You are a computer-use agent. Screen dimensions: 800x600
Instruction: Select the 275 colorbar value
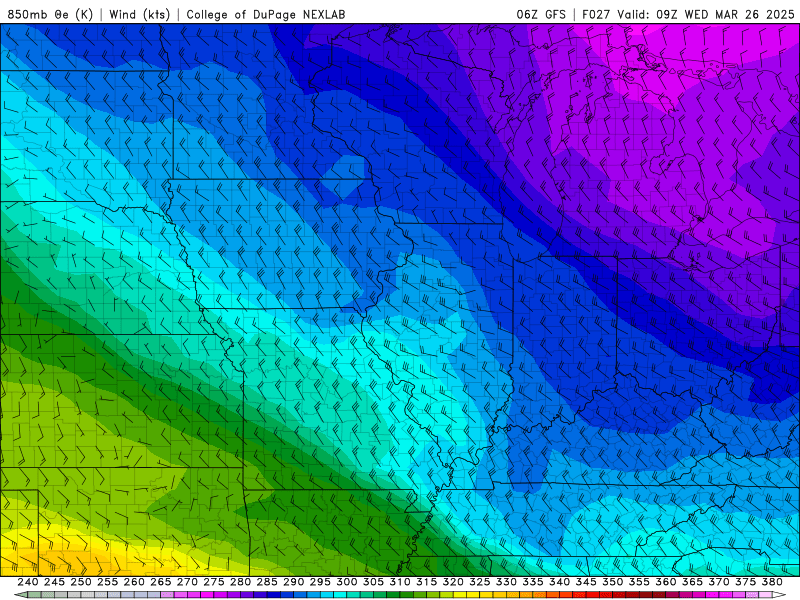213,582
